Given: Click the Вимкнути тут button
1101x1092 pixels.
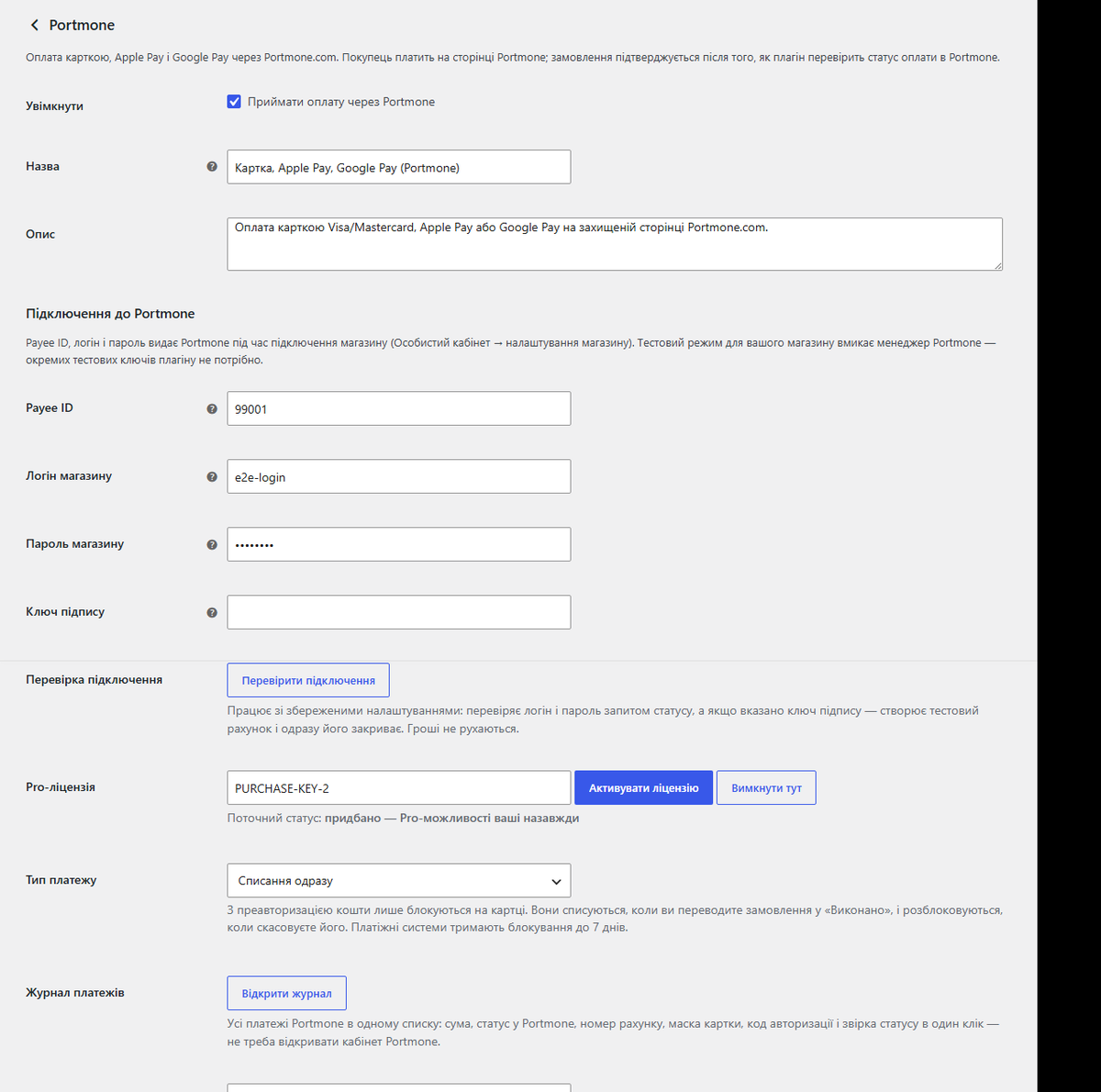Looking at the screenshot, I should 766,787.
